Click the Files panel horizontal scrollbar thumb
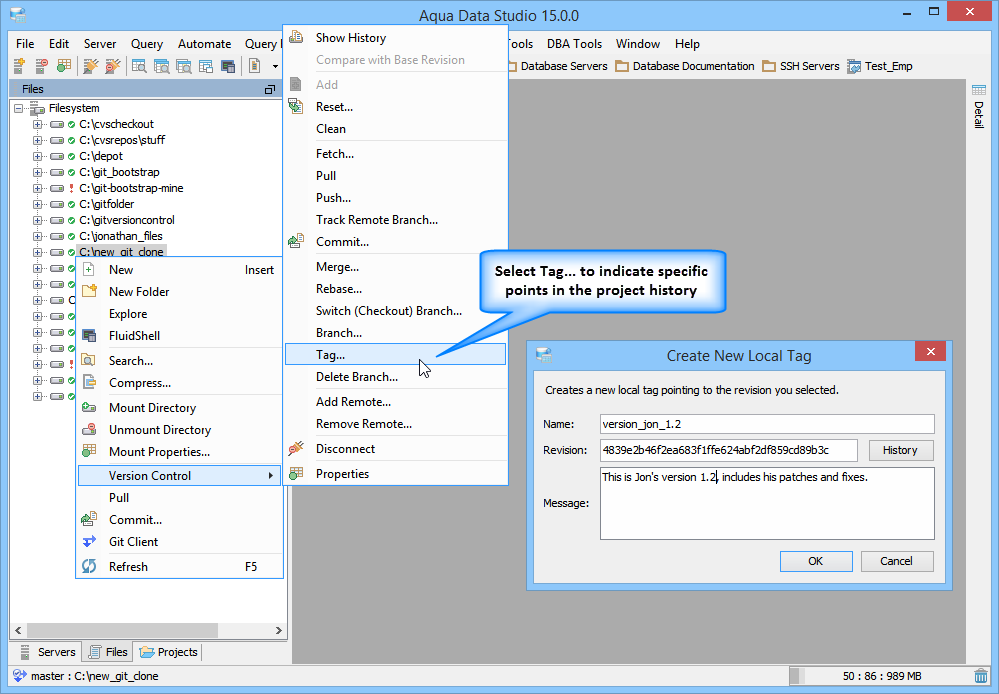 point(122,630)
